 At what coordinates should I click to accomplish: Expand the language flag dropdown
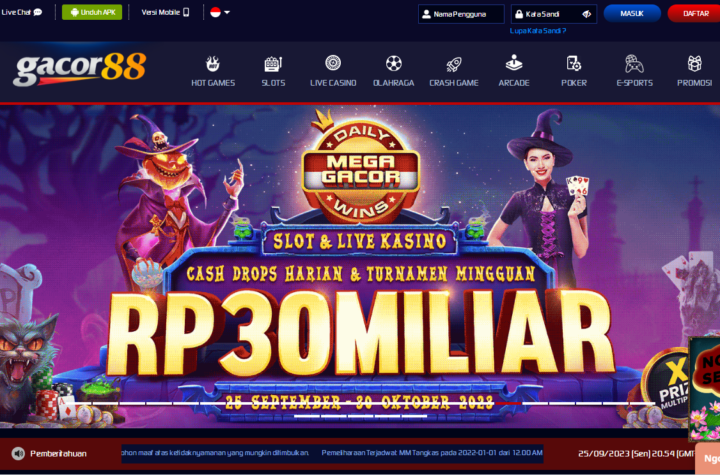point(220,12)
